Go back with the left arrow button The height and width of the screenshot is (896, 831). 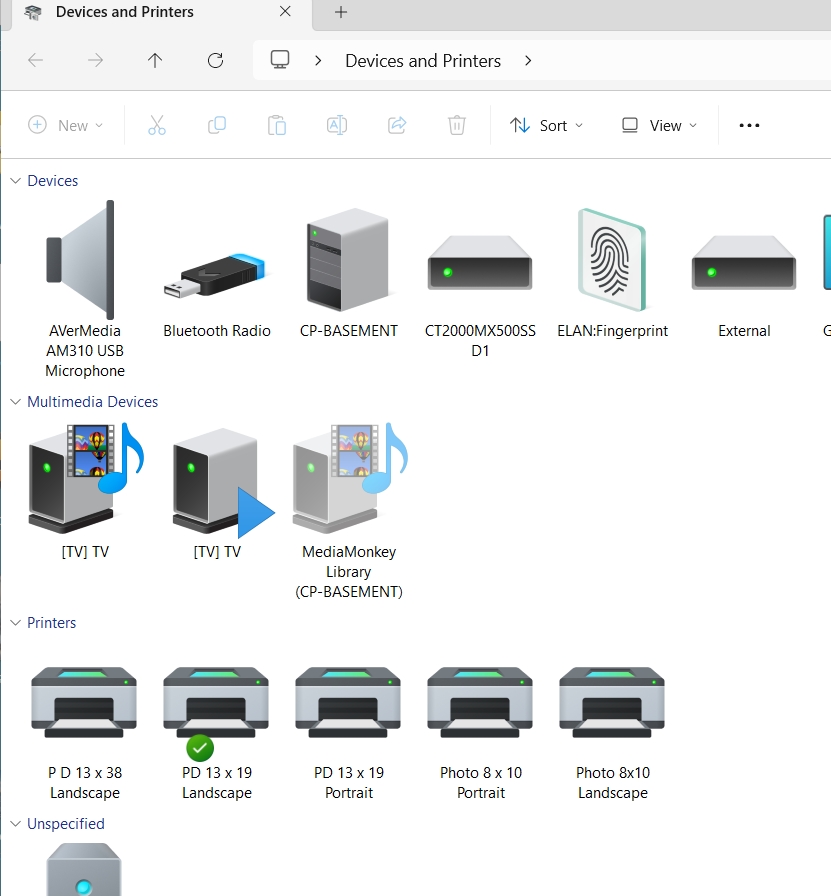[35, 60]
